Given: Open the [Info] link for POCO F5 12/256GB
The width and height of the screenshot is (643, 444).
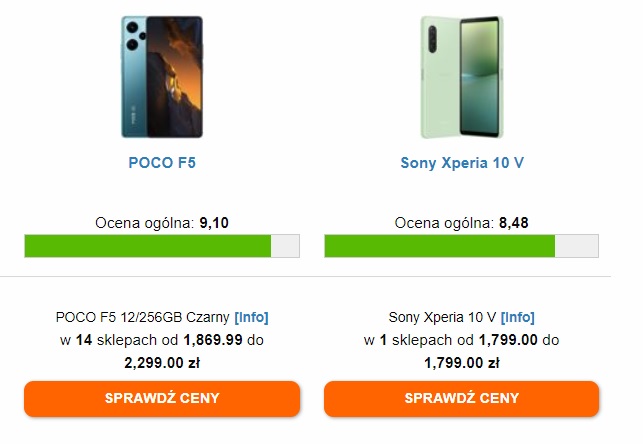Looking at the screenshot, I should pyautogui.click(x=251, y=317).
